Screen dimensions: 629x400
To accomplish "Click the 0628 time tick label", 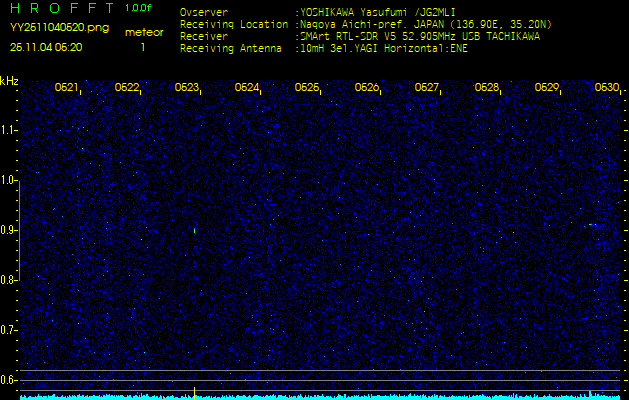I will click(x=487, y=88).
